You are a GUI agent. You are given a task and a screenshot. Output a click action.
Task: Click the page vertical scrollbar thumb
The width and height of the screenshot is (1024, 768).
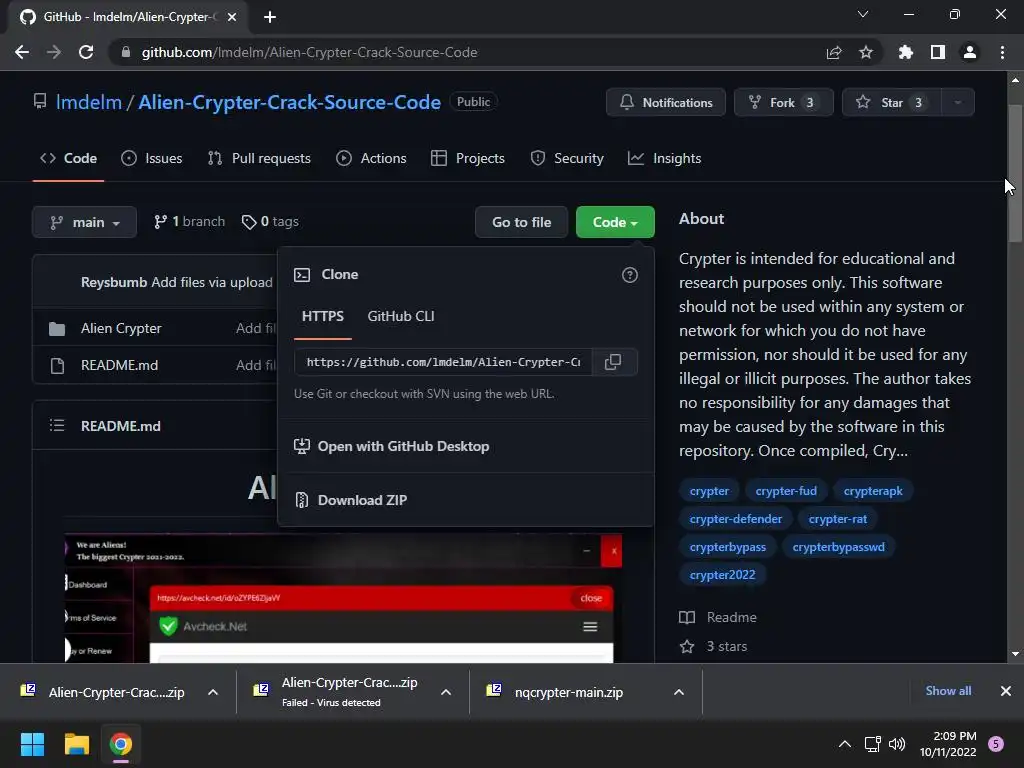tap(1015, 173)
